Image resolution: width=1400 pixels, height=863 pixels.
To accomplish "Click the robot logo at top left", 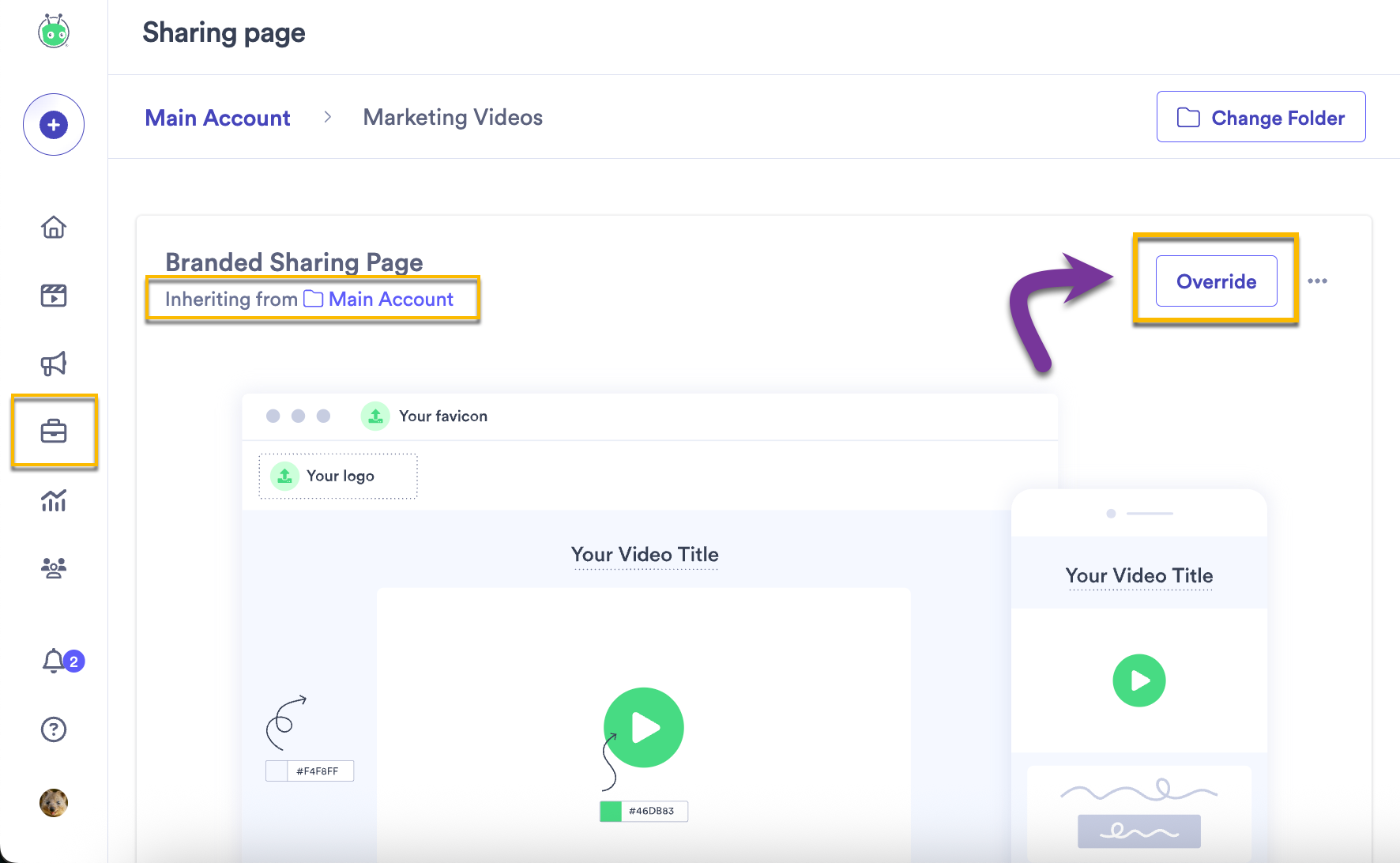I will point(53,32).
